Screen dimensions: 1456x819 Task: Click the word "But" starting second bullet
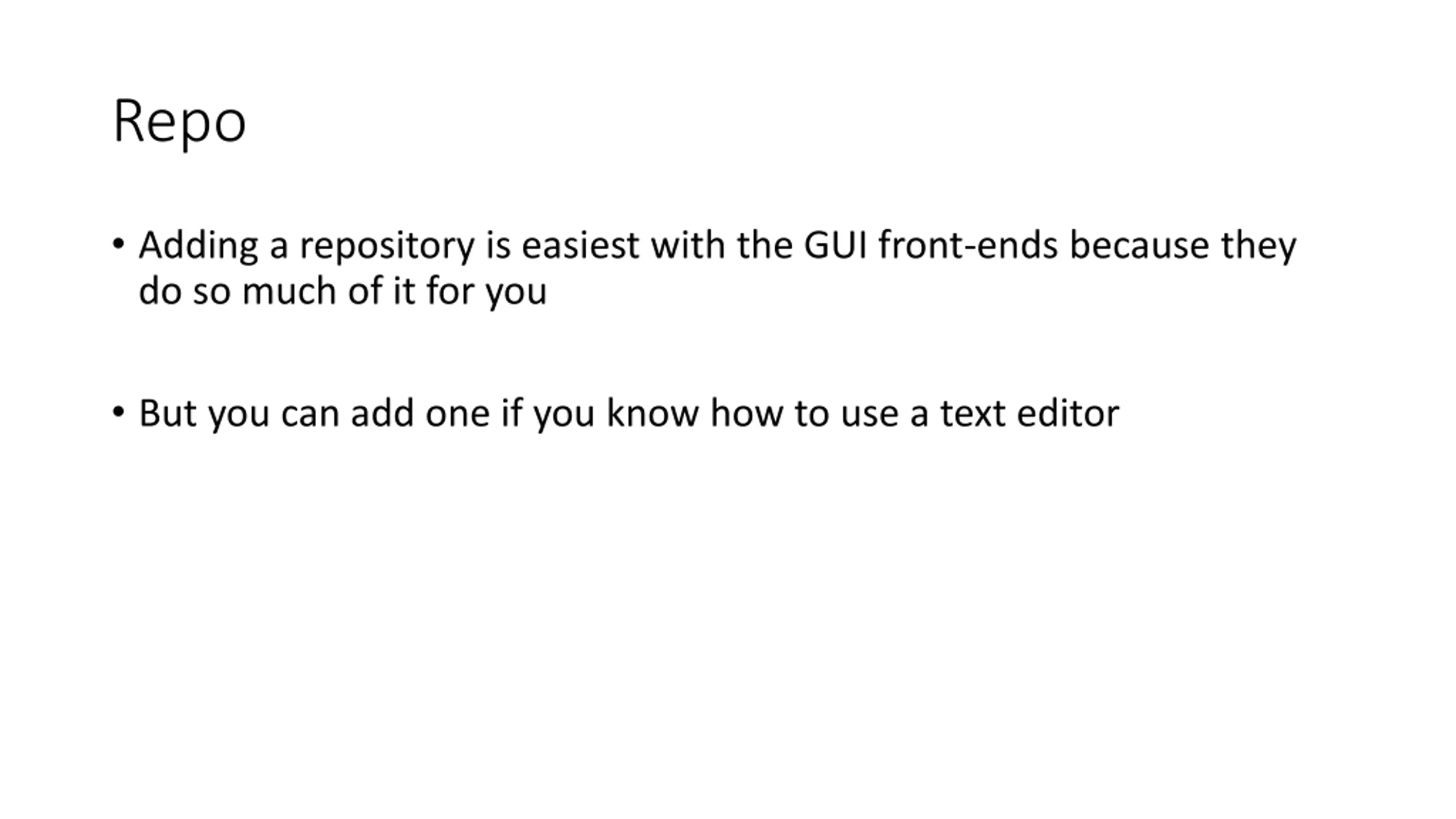pos(167,413)
